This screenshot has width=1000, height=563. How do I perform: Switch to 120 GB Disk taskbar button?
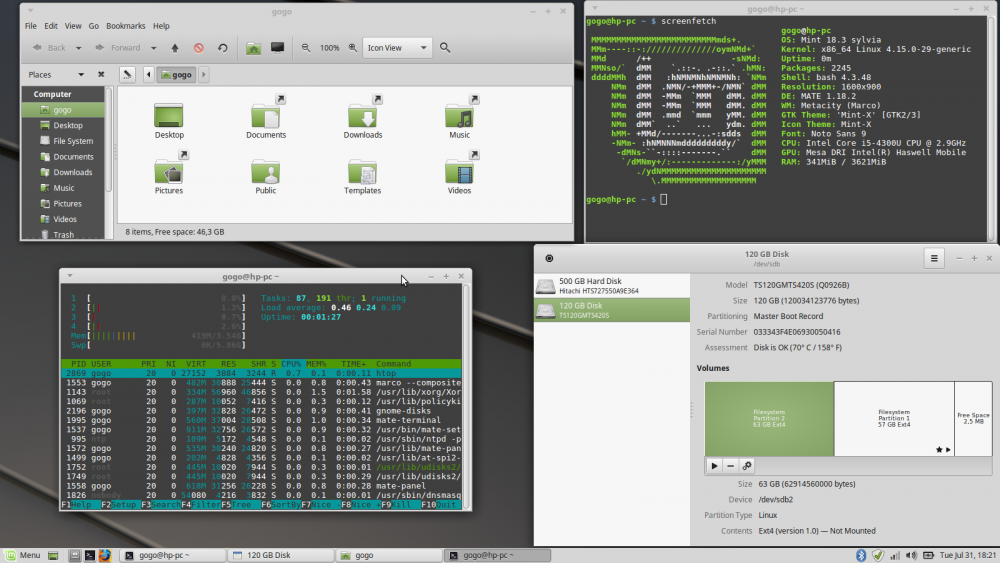click(281, 555)
